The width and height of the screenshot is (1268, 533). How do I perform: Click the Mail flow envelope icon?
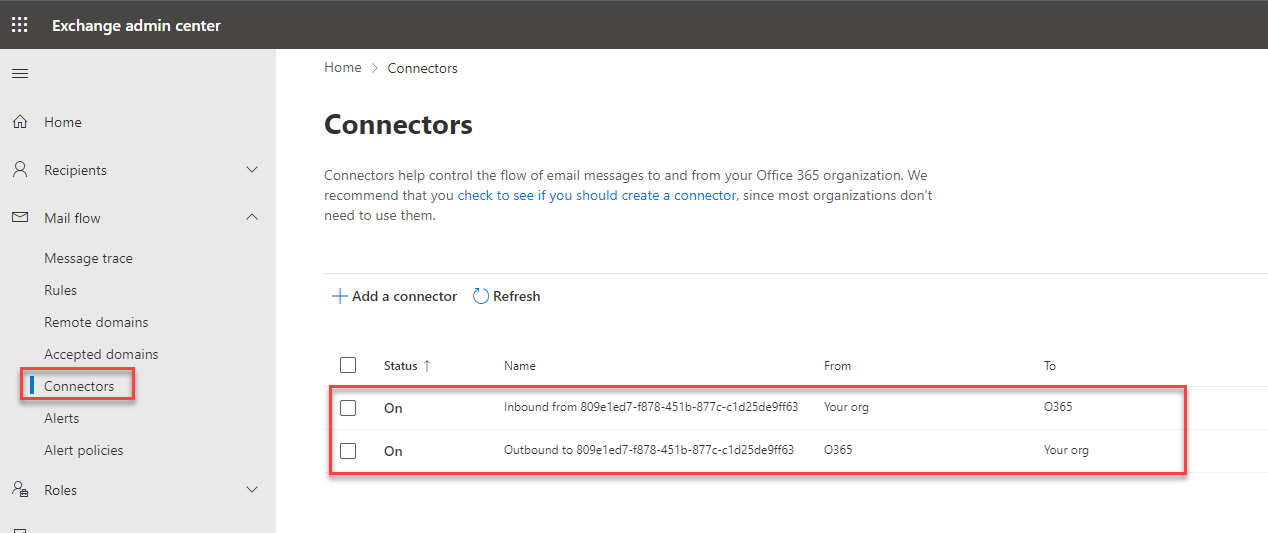click(20, 218)
